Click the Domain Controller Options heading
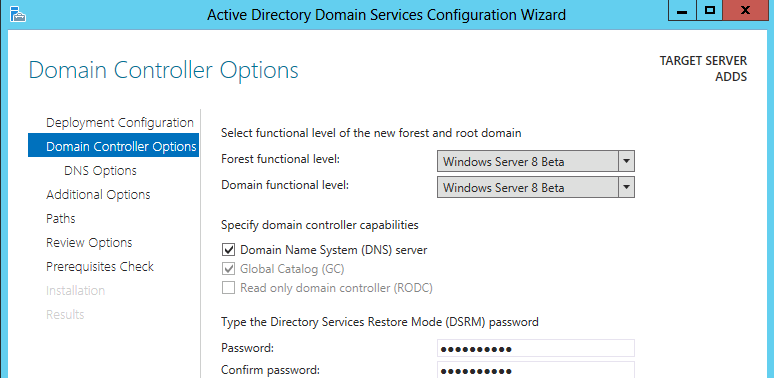Image resolution: width=774 pixels, height=378 pixels. pos(163,70)
